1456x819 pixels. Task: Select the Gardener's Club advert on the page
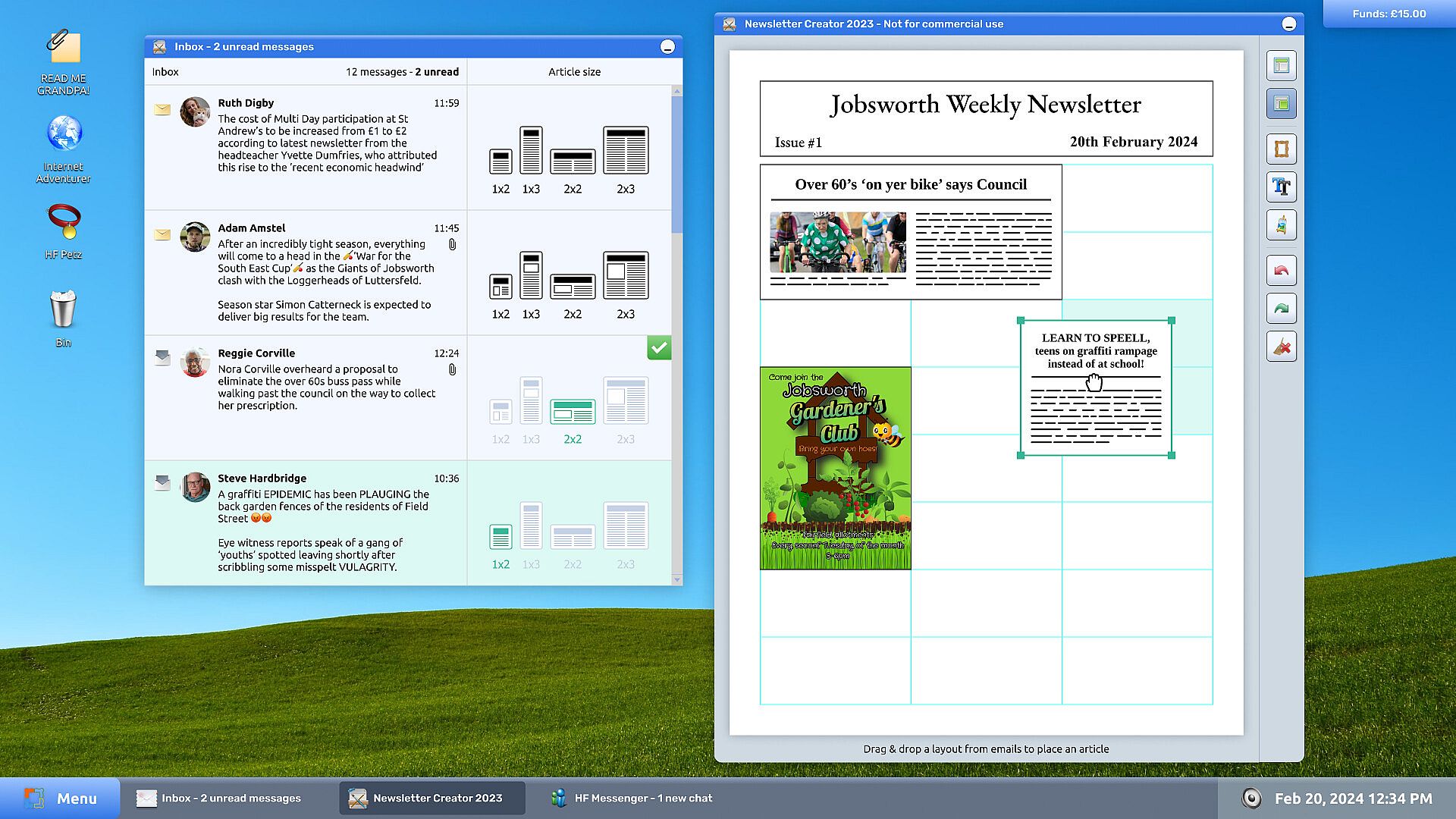click(x=835, y=468)
